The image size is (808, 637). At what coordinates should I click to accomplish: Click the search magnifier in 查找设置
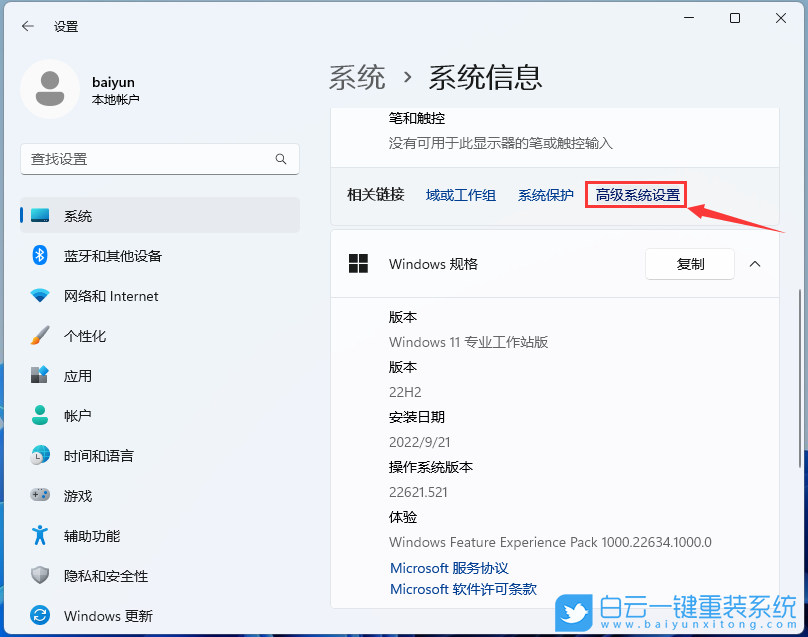coord(281,159)
